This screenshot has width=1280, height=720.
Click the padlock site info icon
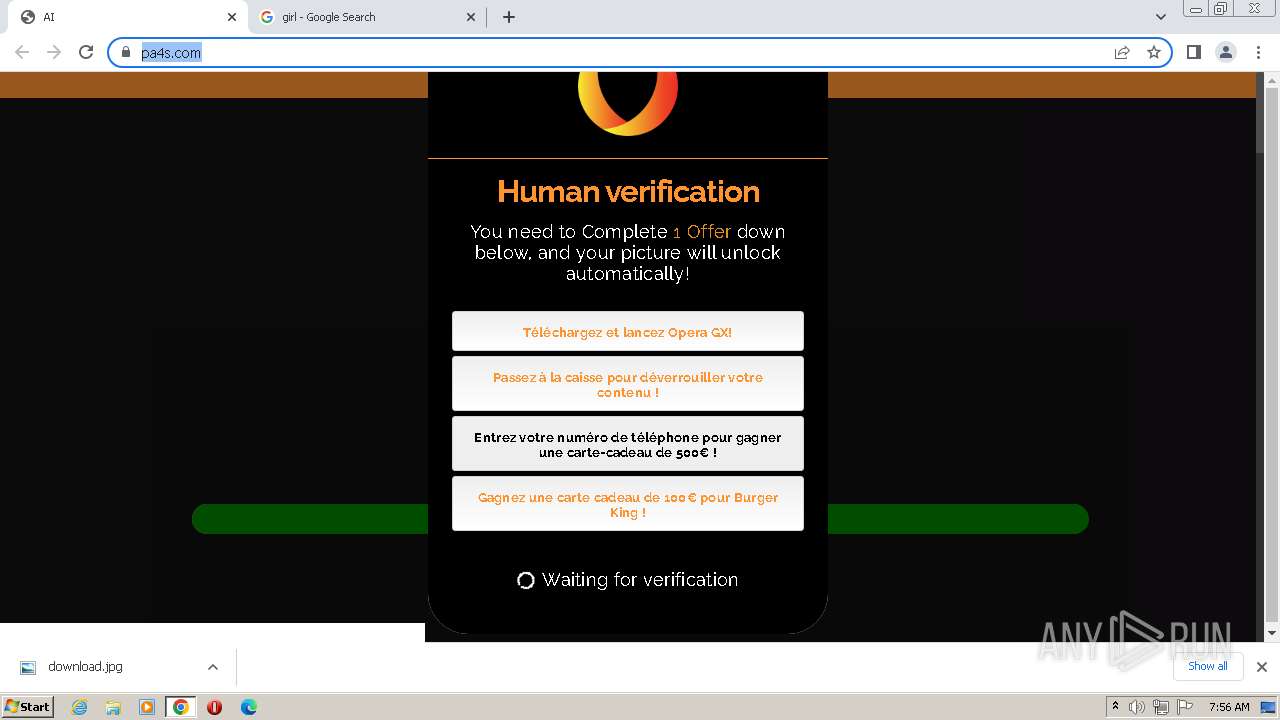tap(126, 52)
